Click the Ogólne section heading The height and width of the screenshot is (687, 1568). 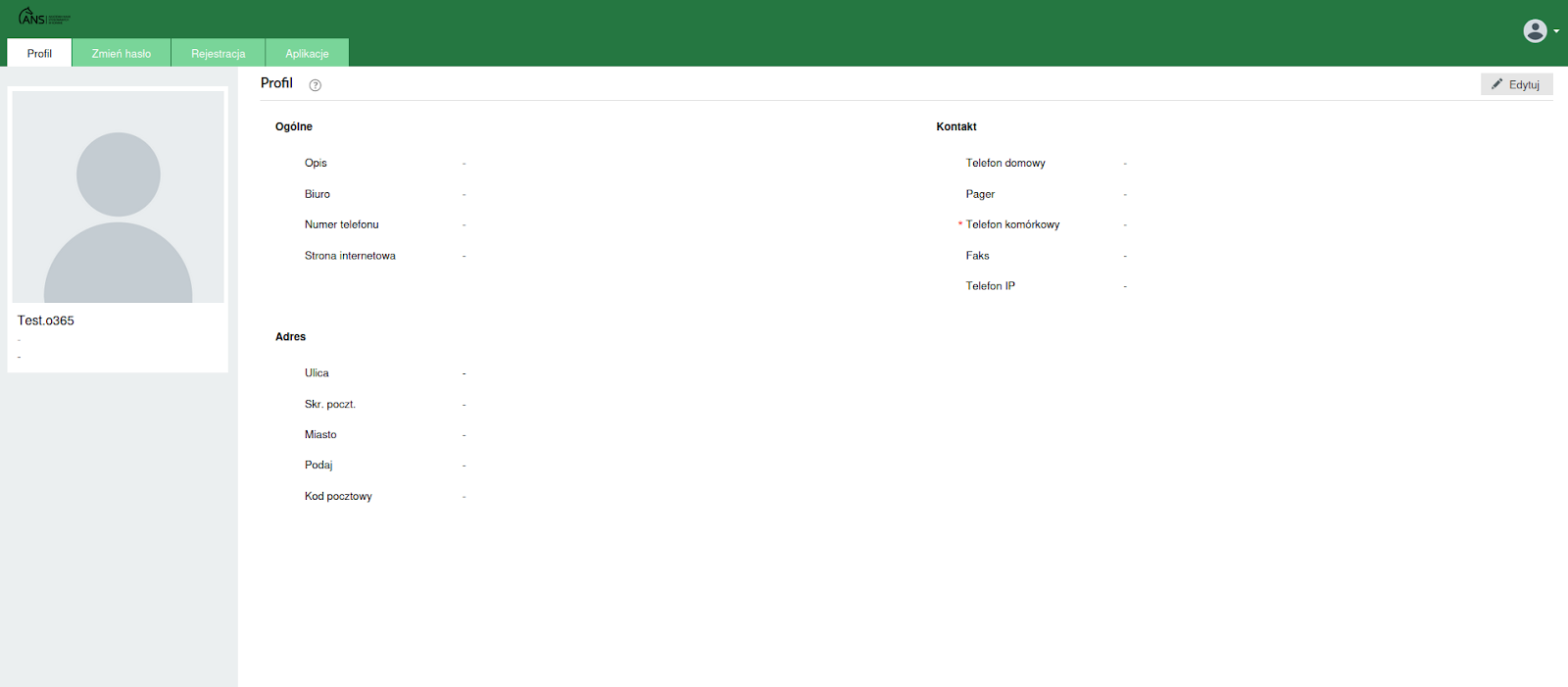[294, 126]
